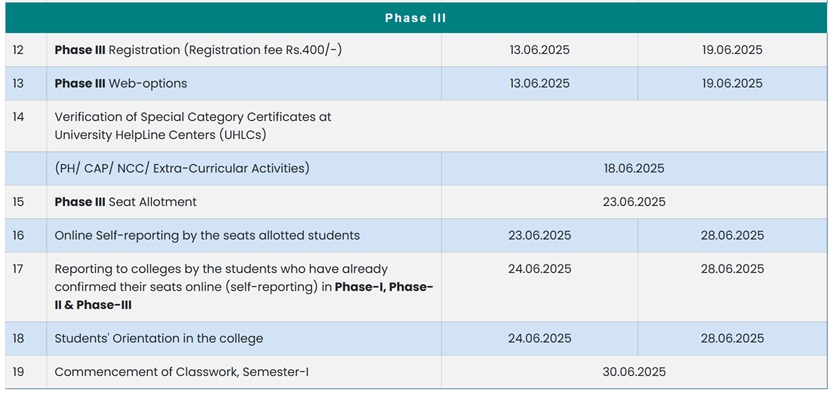
Task: Click 24.06.2025 in Reporting to colleges row
Action: pos(539,269)
